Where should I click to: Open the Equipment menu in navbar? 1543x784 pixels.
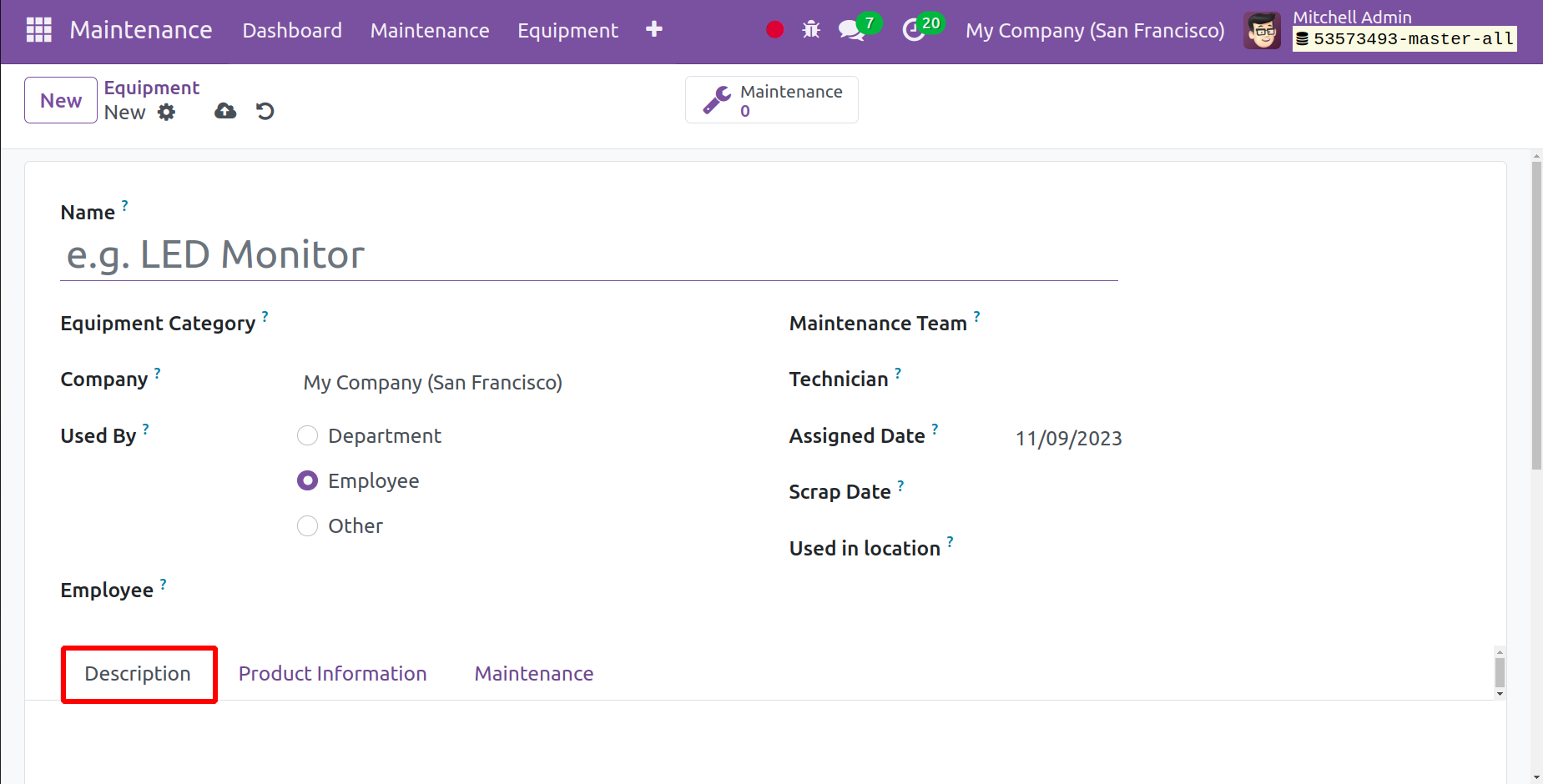(567, 31)
